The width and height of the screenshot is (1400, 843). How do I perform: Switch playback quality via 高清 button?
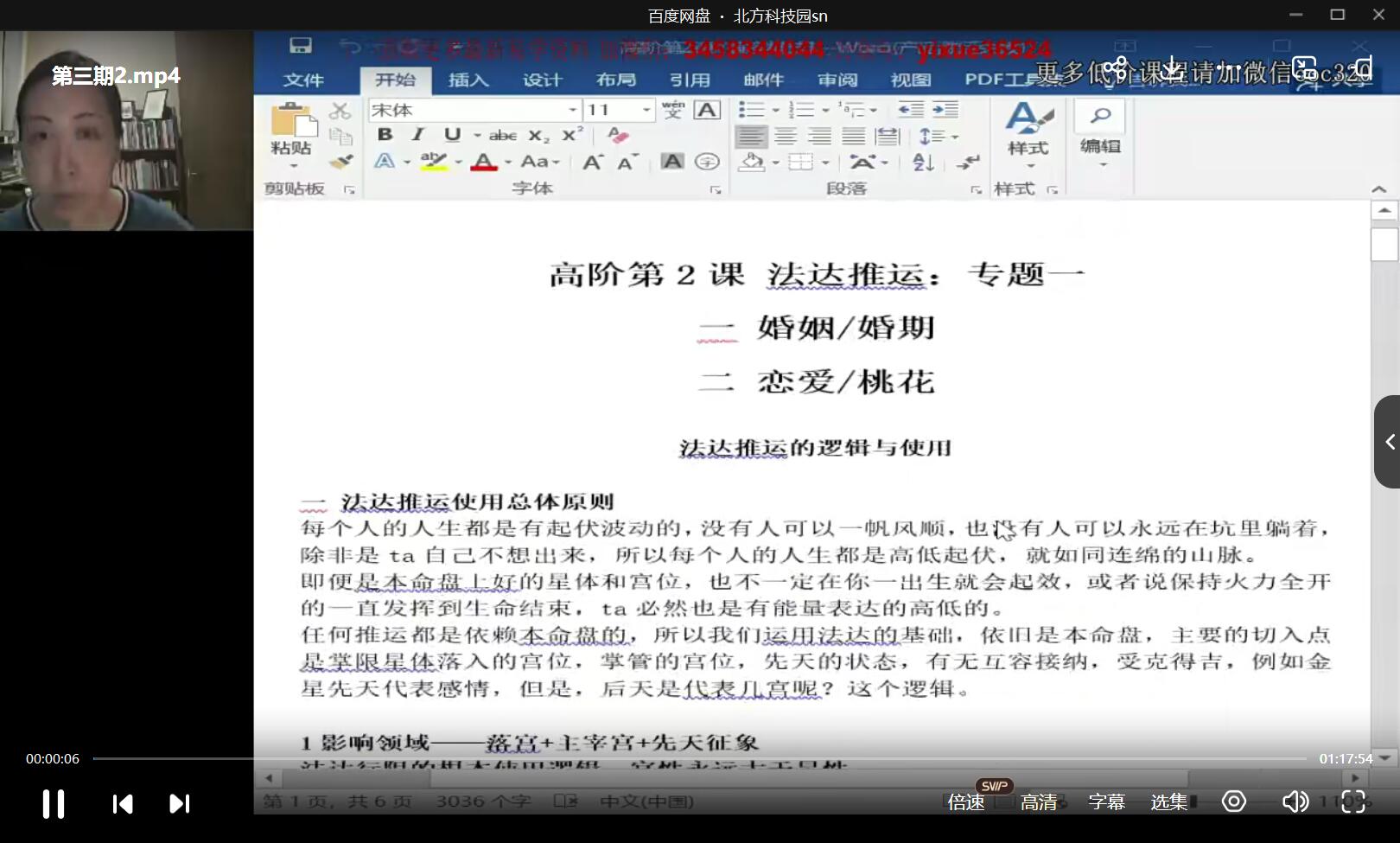1040,802
